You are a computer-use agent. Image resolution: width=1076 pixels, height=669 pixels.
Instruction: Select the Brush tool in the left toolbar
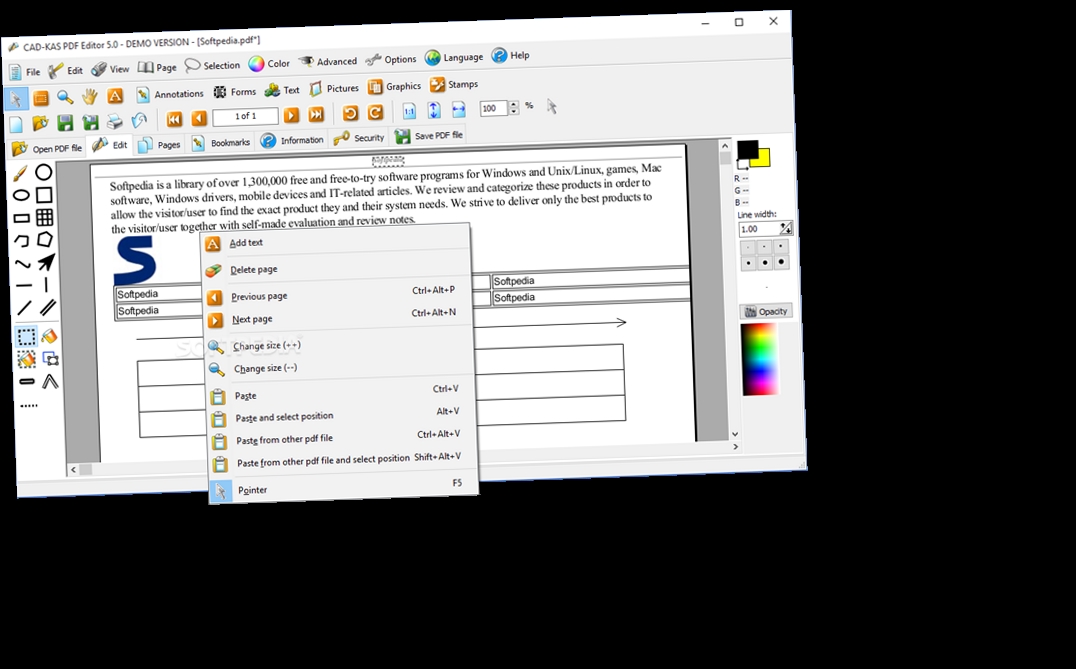coord(20,172)
